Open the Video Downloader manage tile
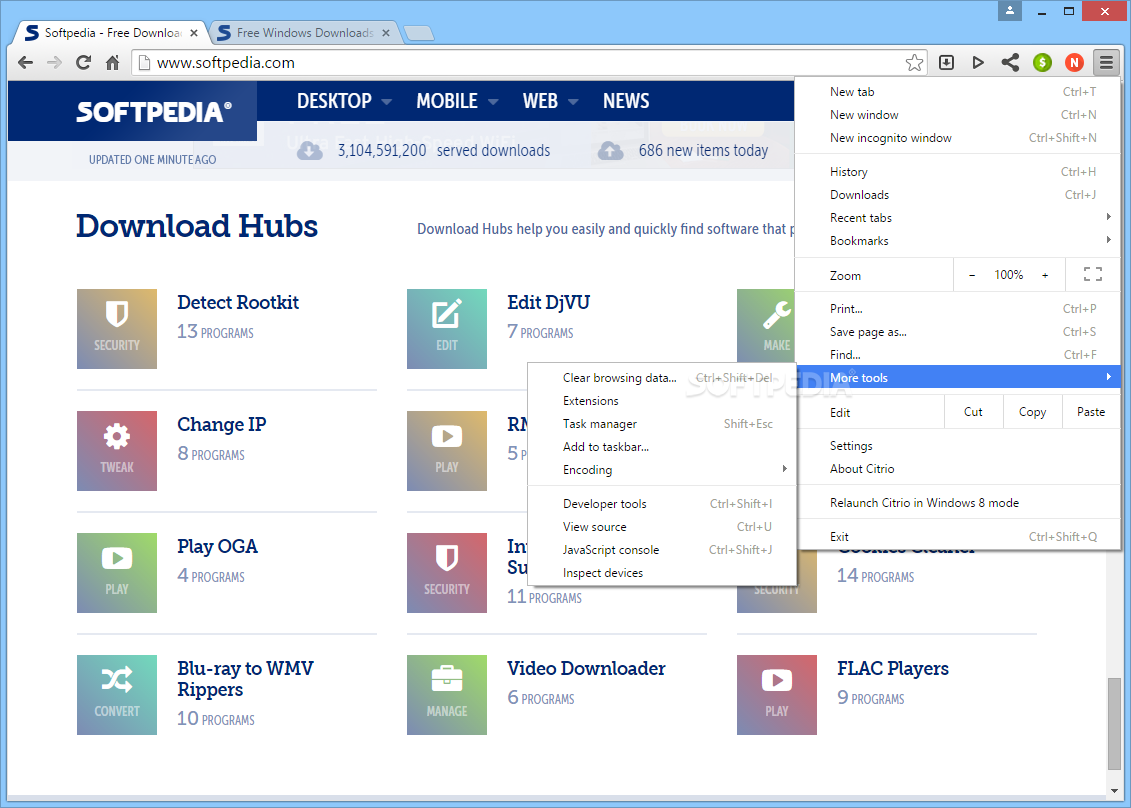 (x=446, y=695)
